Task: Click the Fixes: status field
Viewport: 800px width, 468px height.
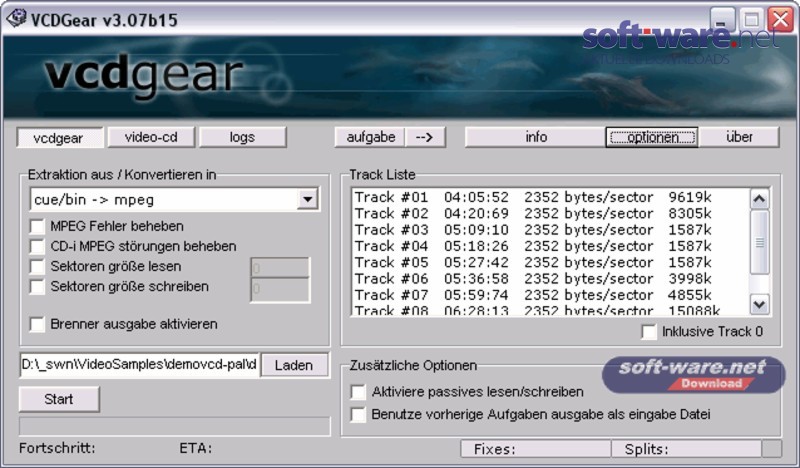Action: tap(536, 449)
